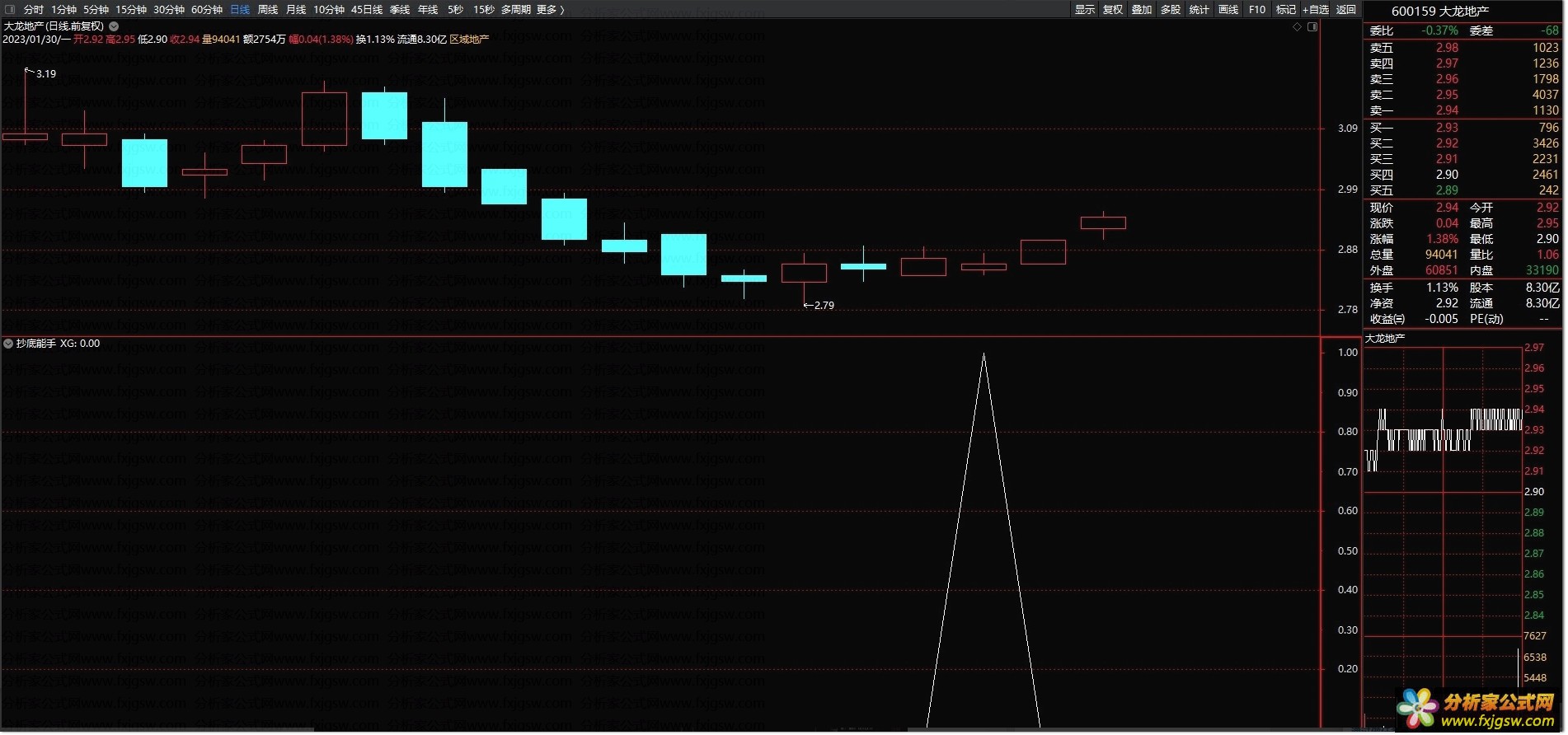
Task: Click the 委比 value -0.37%
Action: point(1440,30)
